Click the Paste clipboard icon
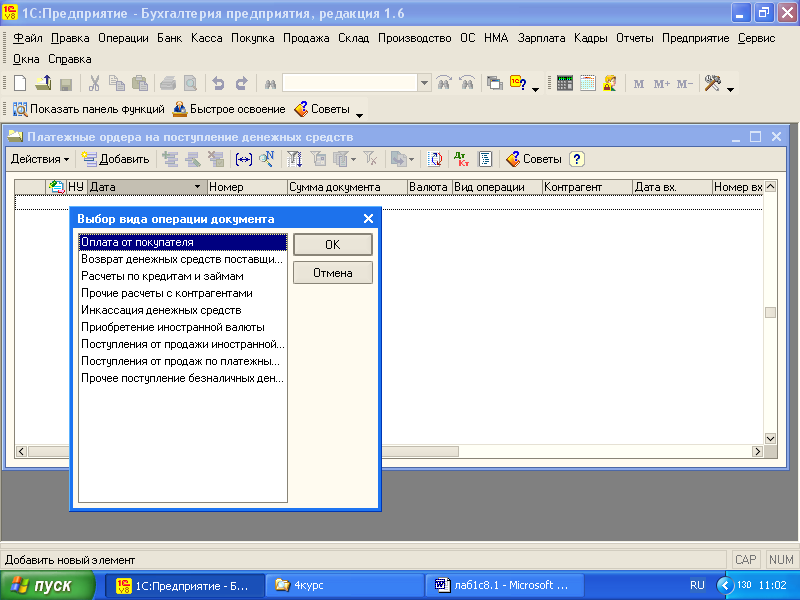Viewport: 800px width, 600px height. tap(140, 83)
